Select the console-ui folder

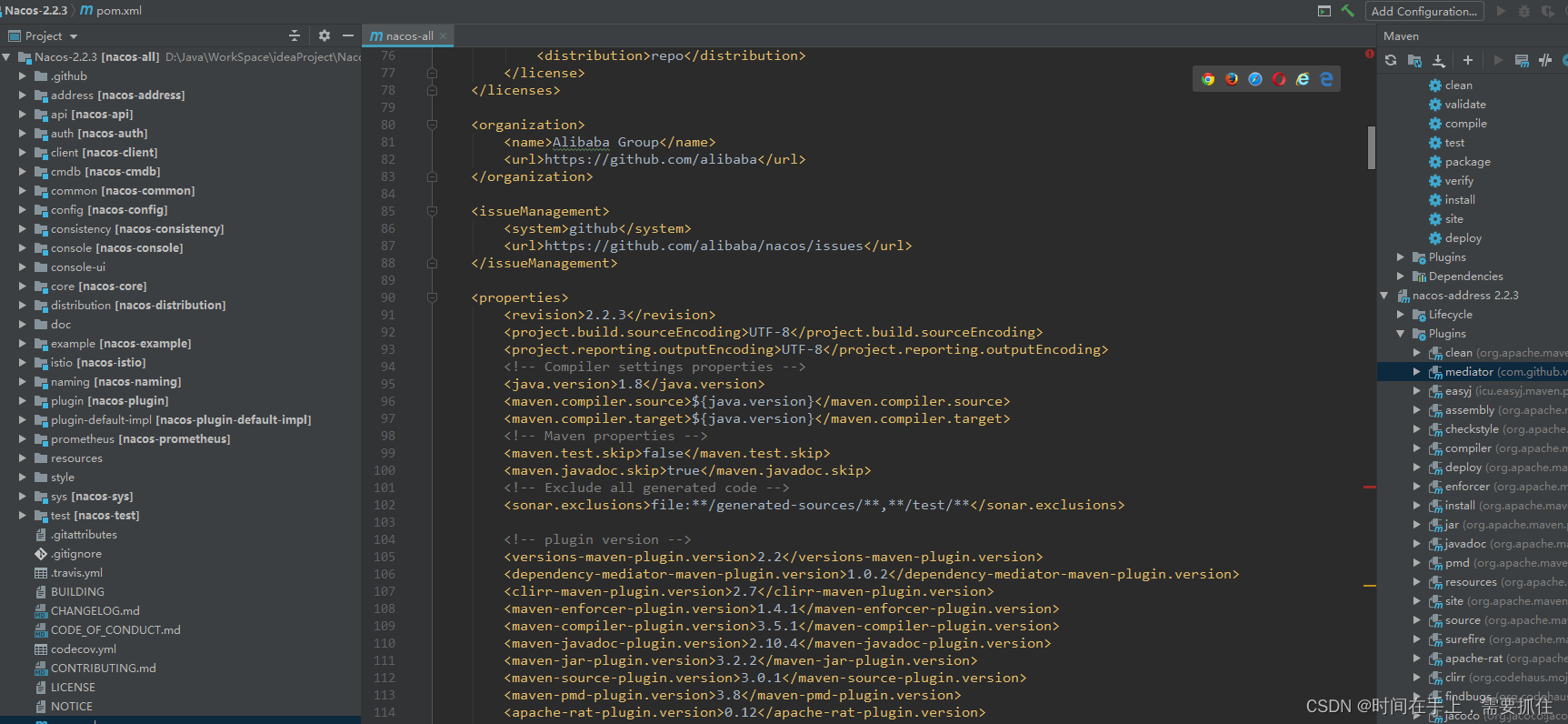point(78,266)
